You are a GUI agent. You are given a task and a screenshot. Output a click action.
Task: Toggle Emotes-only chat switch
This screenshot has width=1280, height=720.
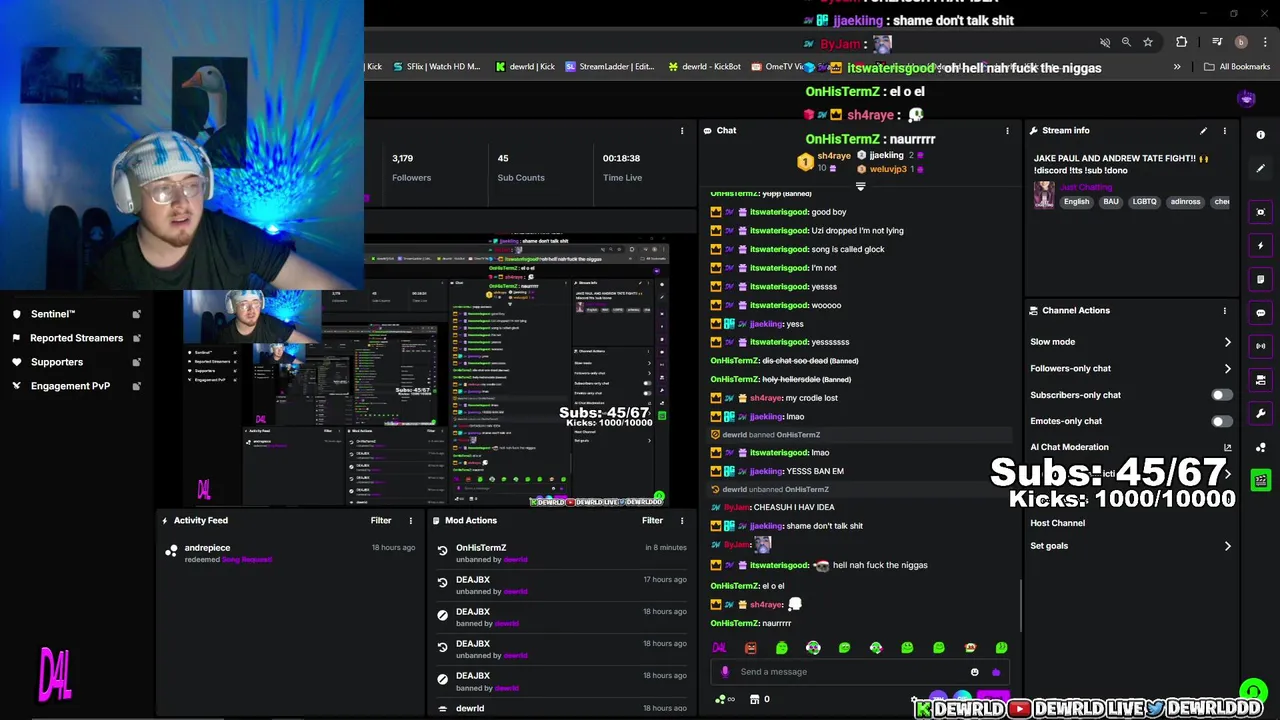coord(1222,421)
